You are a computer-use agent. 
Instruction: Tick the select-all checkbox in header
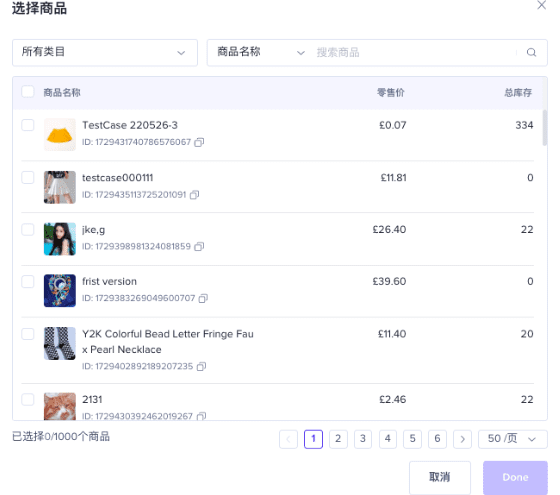28,92
